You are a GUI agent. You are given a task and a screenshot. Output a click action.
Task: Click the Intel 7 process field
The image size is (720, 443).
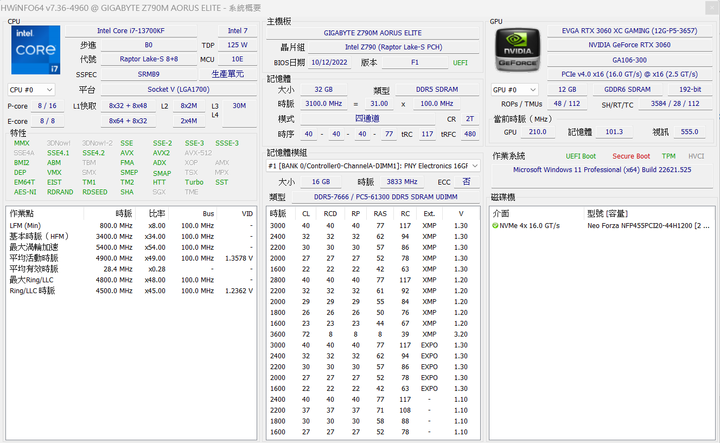tap(237, 31)
